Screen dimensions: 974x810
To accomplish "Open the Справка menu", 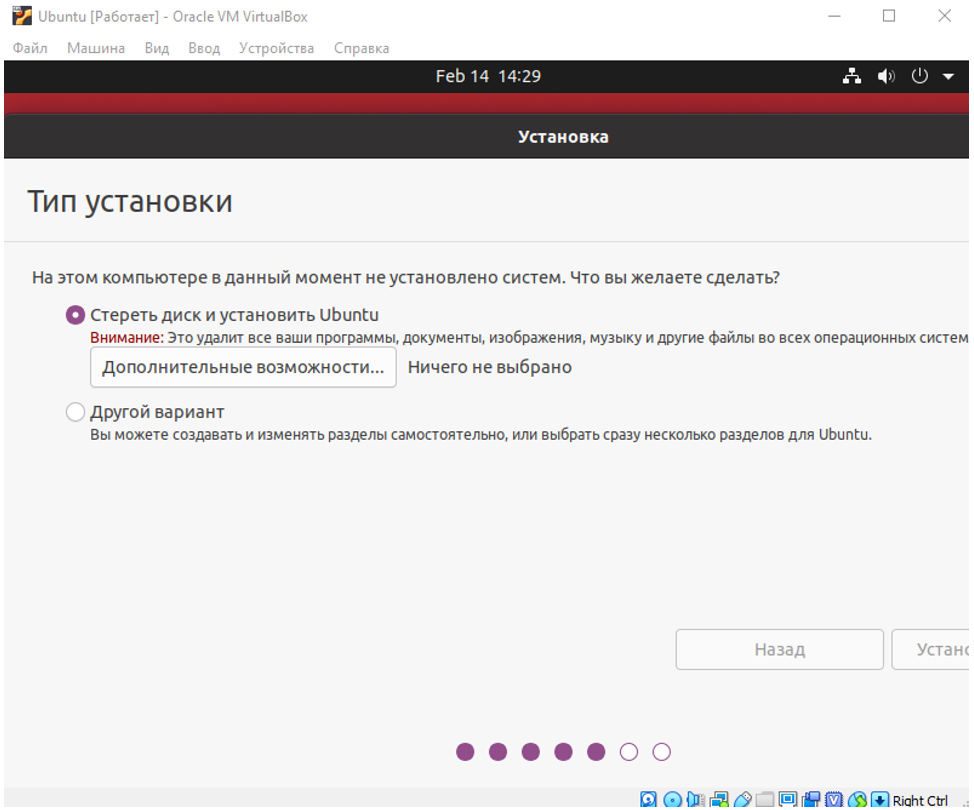I will pyautogui.click(x=361, y=48).
